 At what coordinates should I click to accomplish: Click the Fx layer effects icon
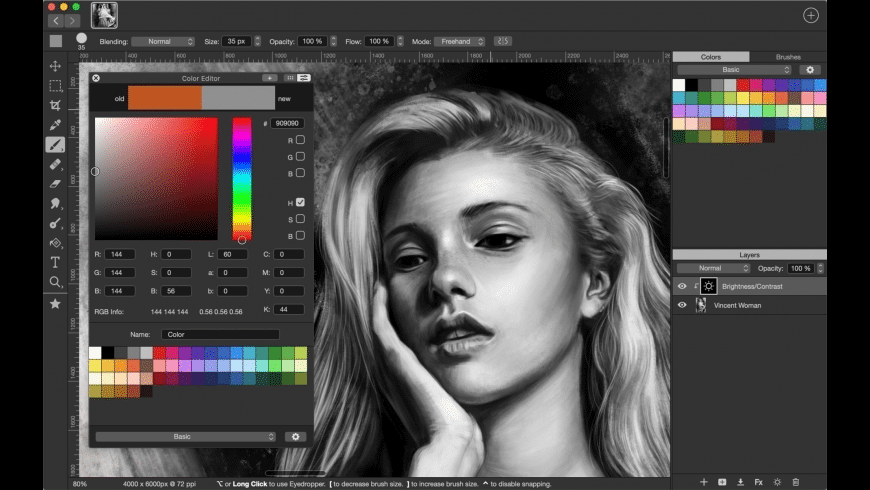click(758, 482)
